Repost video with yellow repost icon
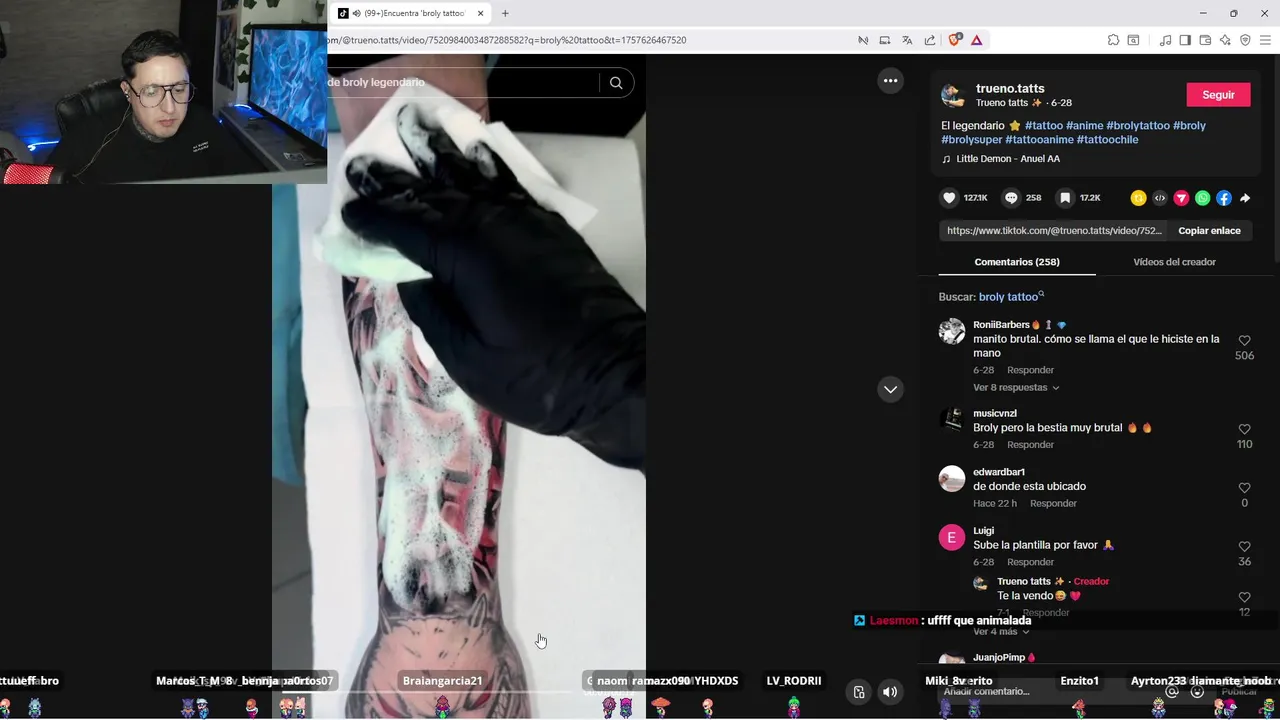 (x=1138, y=198)
